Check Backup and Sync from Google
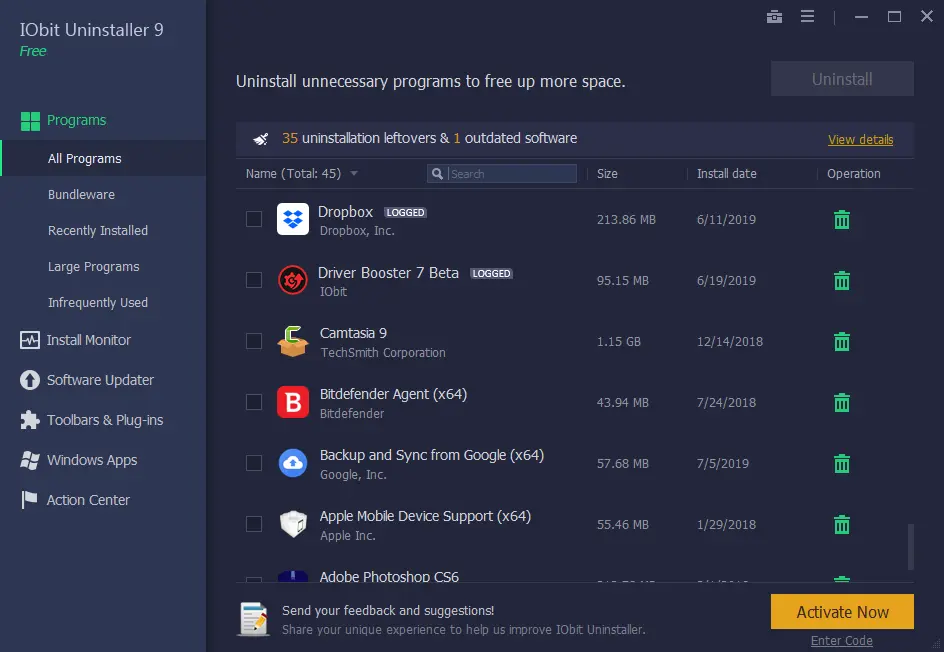This screenshot has width=944, height=652. pos(253,463)
